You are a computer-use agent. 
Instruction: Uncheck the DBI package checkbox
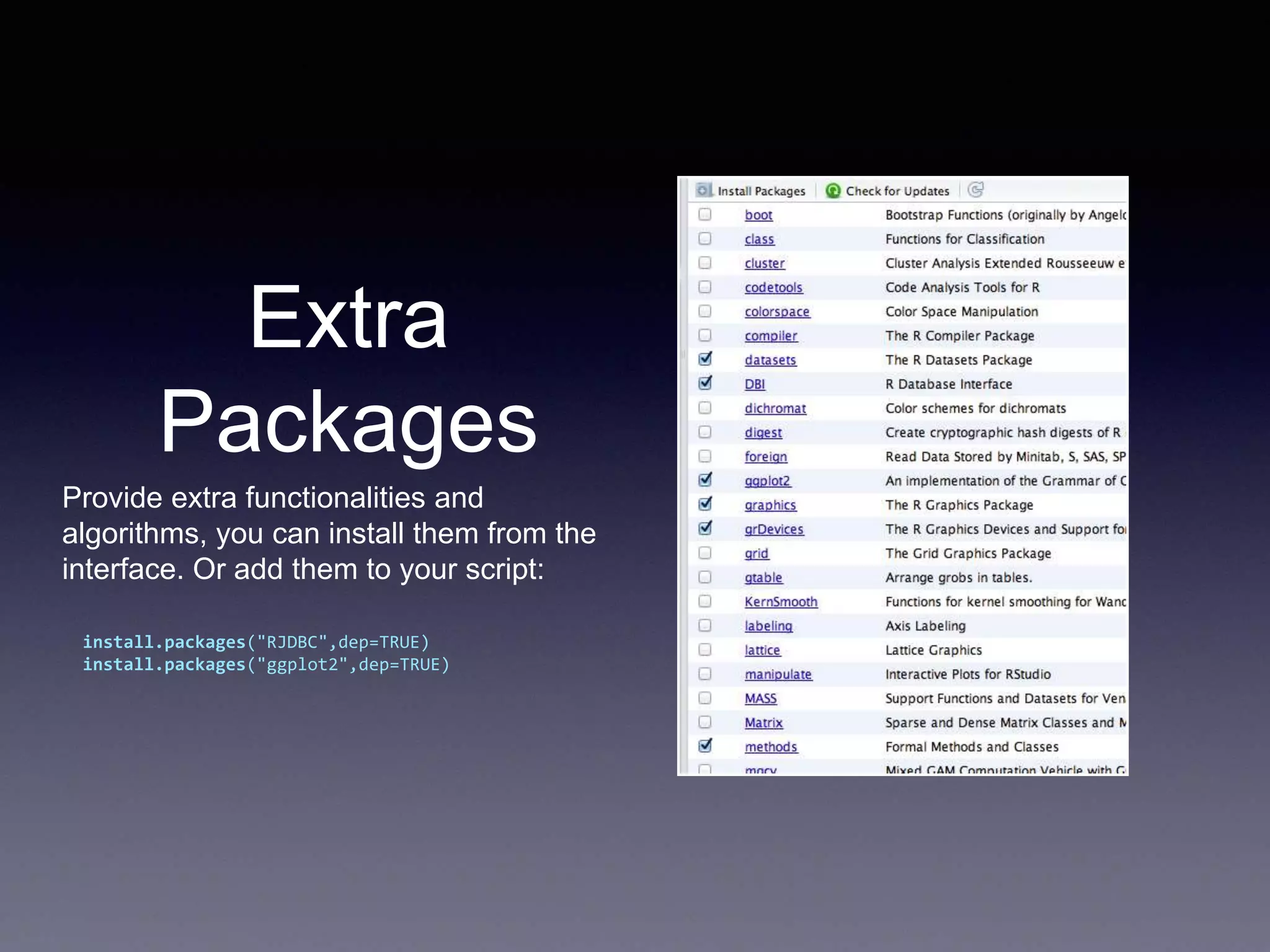tap(705, 383)
